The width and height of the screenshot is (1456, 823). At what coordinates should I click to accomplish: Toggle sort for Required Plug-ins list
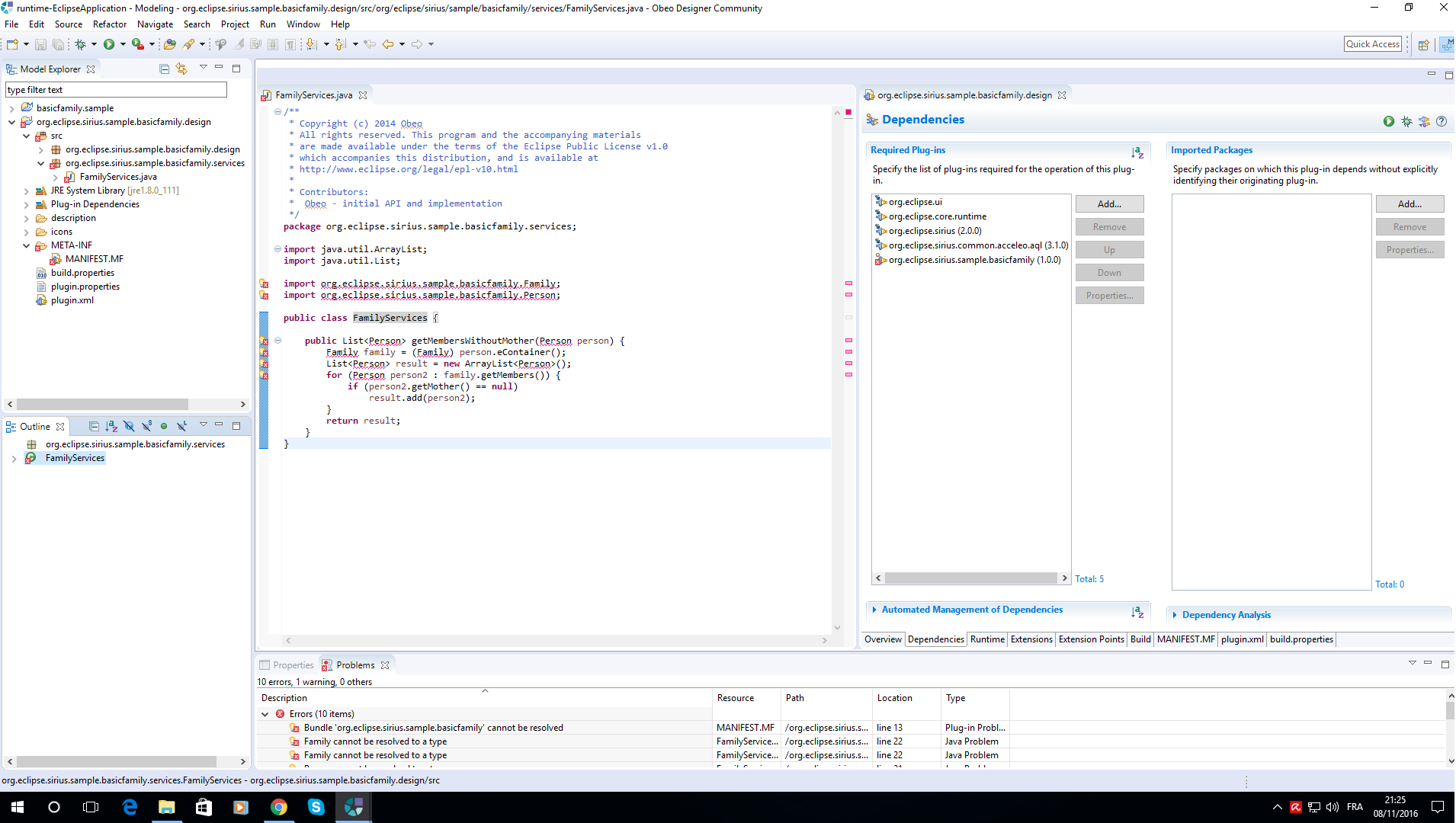(1137, 152)
